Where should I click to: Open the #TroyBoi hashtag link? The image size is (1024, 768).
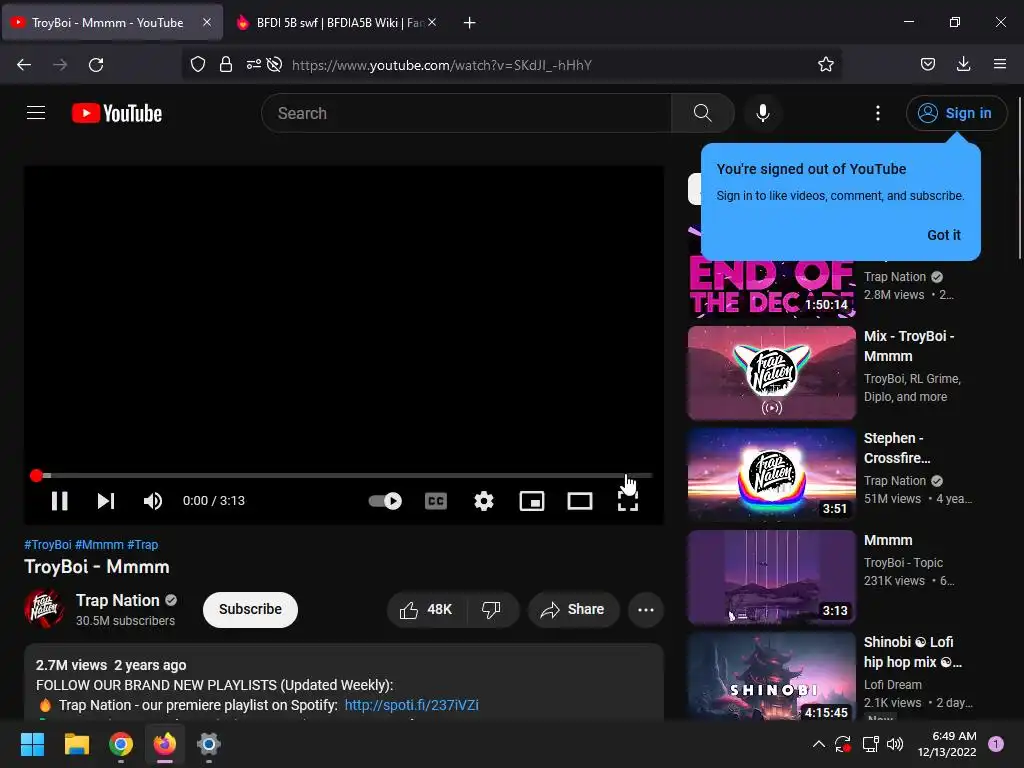48,545
